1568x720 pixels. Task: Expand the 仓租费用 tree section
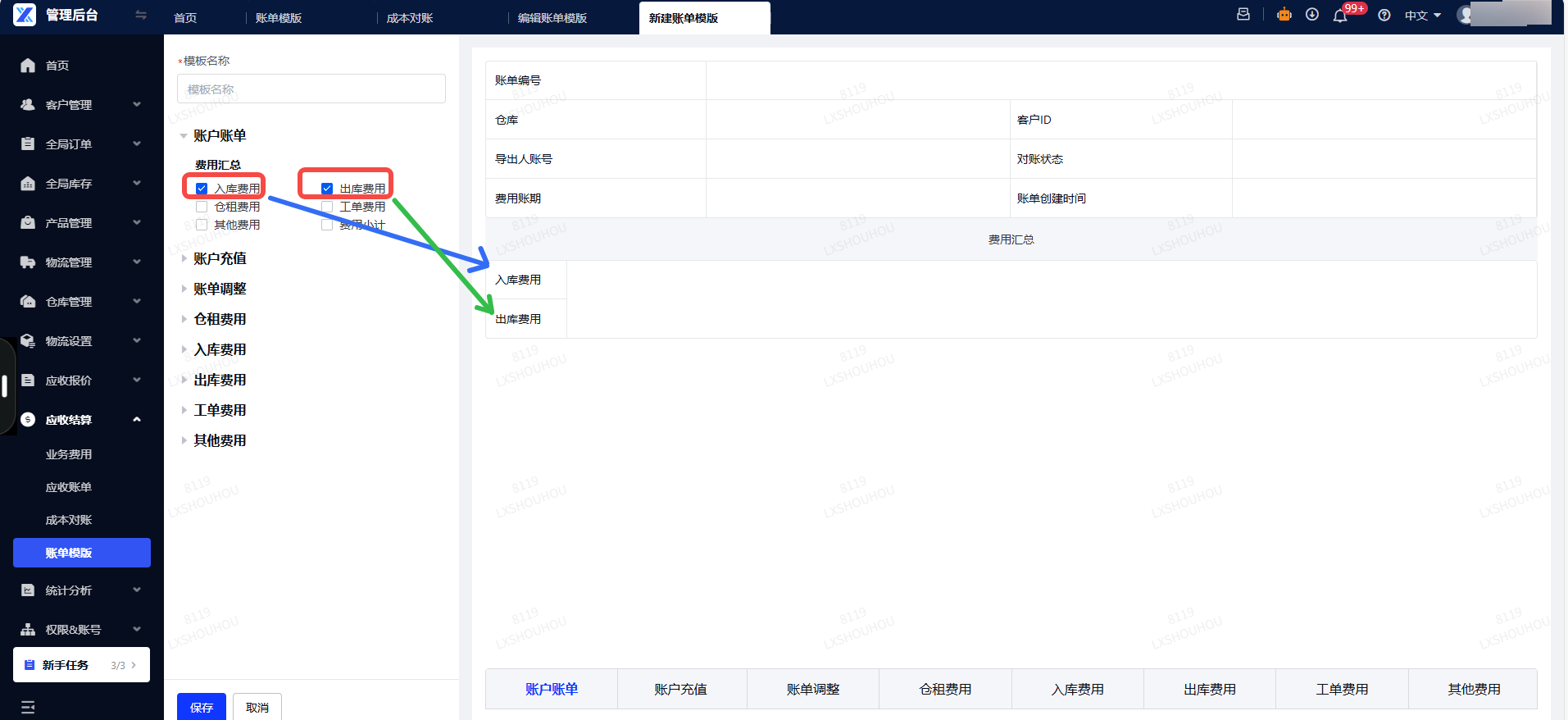point(184,319)
